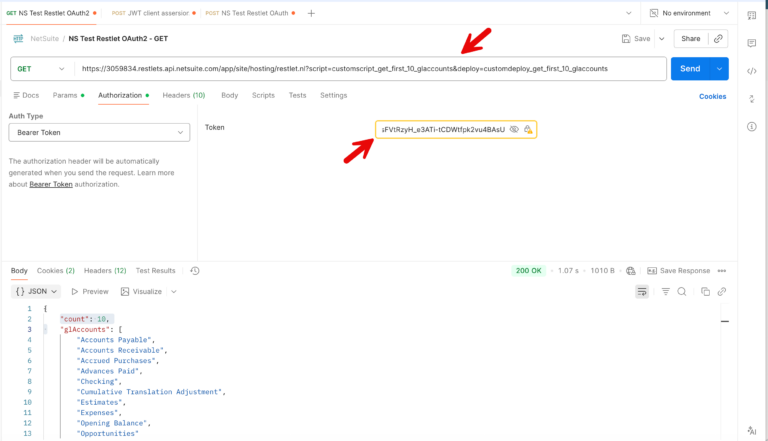Open the Test Results response tab
The height and width of the screenshot is (441, 768).
[x=155, y=271]
